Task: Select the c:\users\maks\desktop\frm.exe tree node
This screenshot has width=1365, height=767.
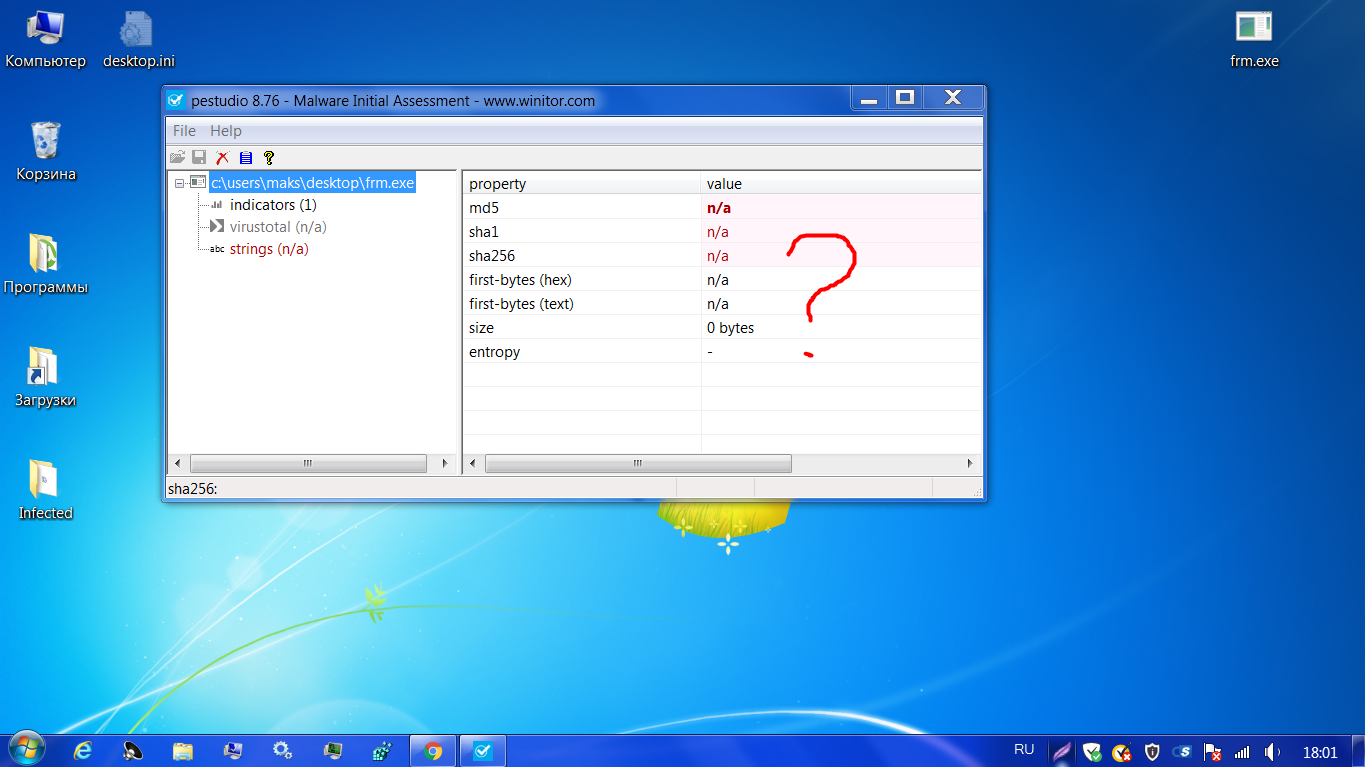Action: 312,183
